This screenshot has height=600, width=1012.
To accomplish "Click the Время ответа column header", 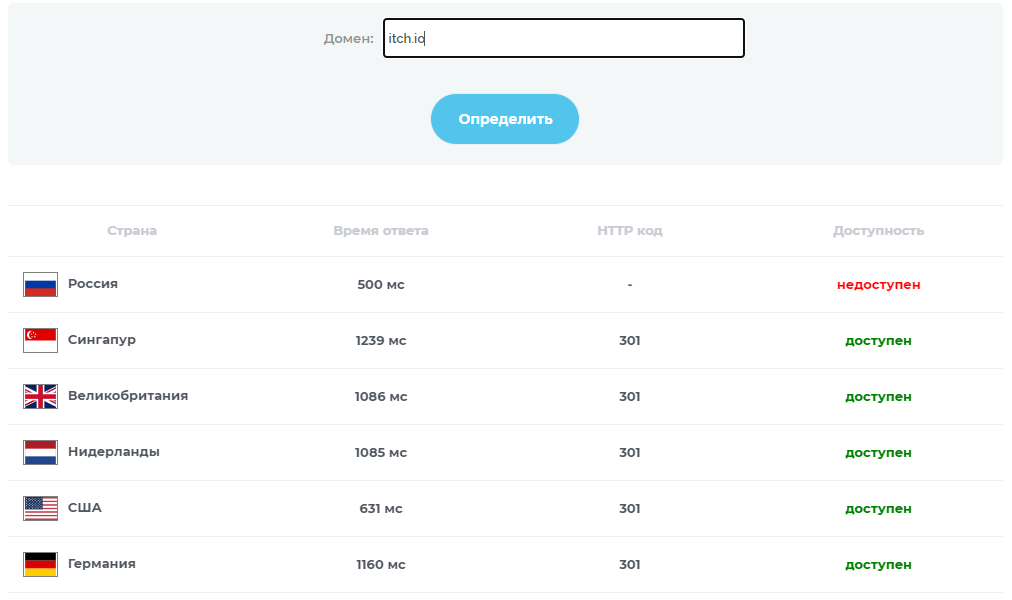I will 381,231.
